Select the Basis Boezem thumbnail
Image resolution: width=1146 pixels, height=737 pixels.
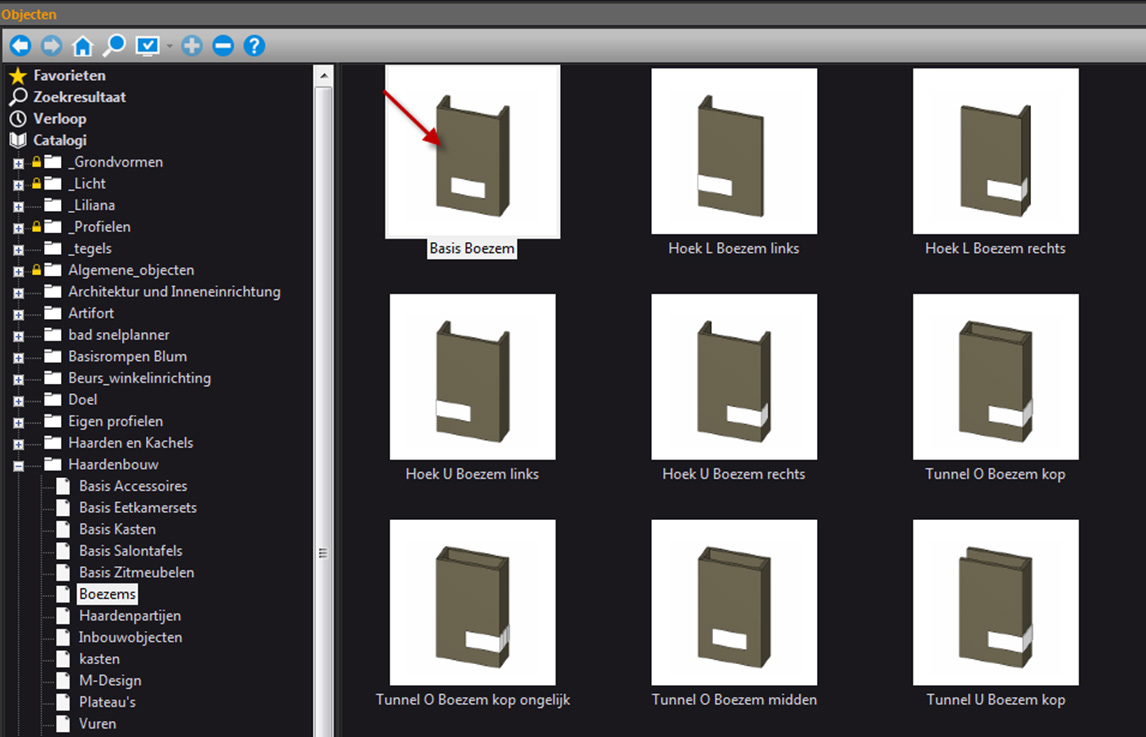click(472, 150)
